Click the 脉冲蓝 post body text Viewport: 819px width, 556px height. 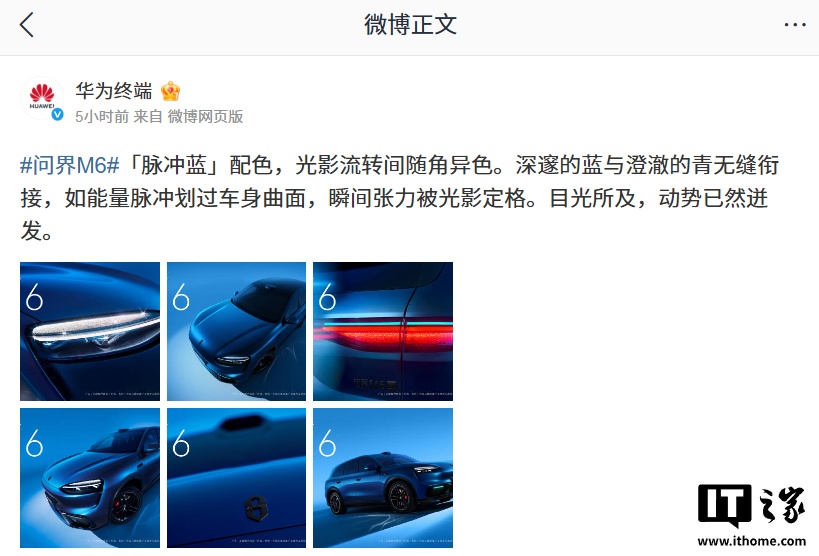pyautogui.click(x=173, y=166)
